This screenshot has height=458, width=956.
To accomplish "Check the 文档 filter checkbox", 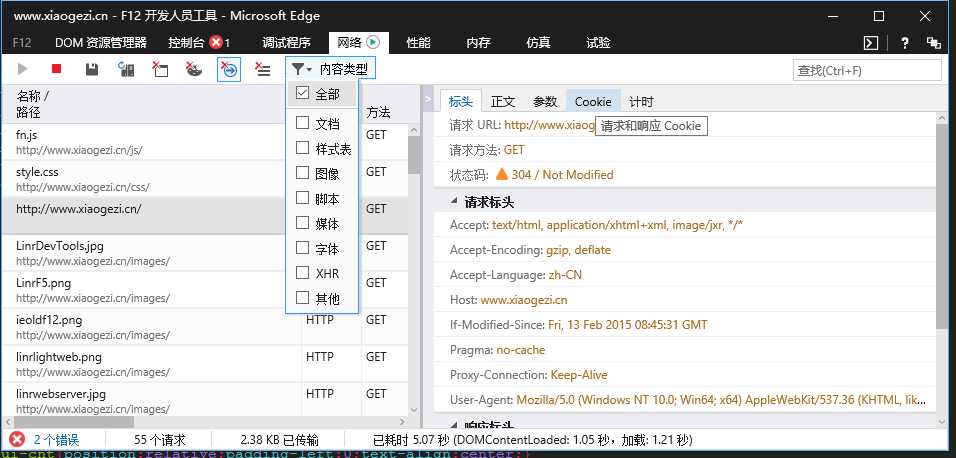I will pyautogui.click(x=302, y=123).
